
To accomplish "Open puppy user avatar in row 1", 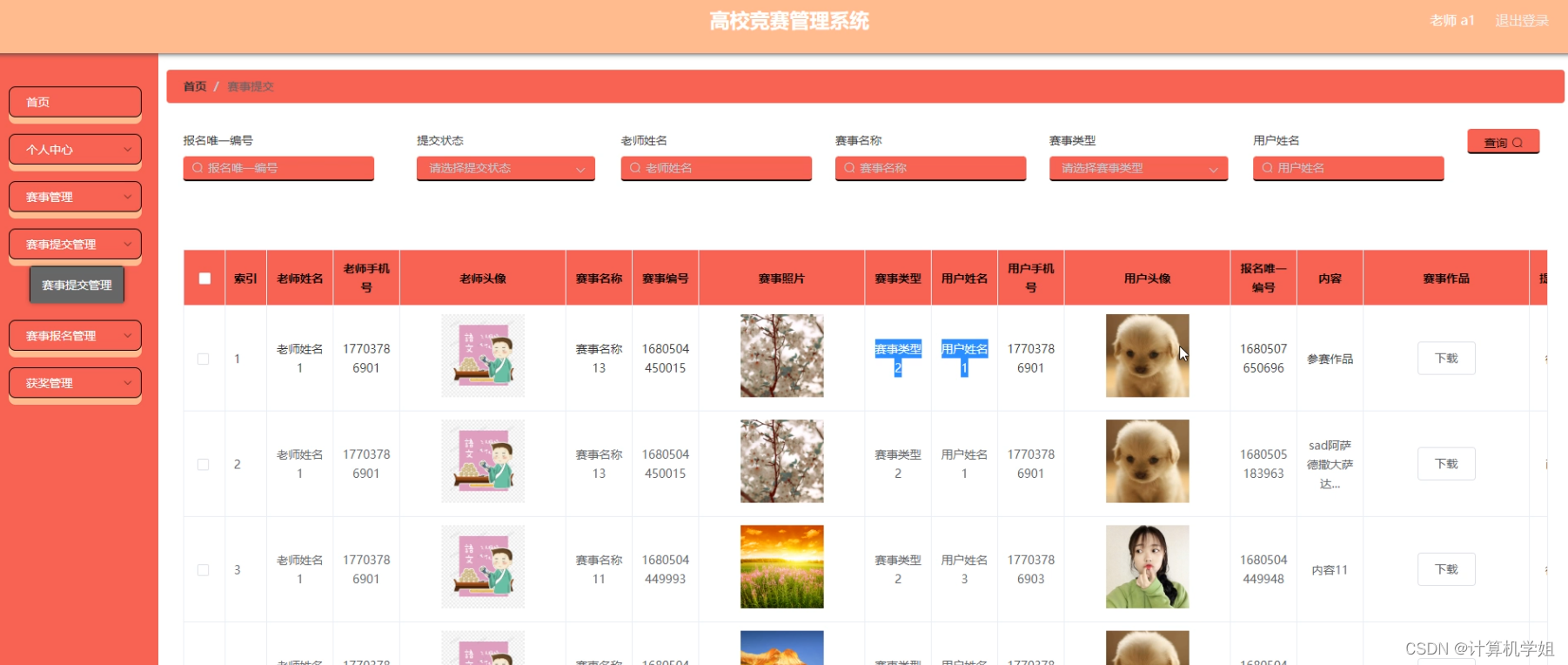I will point(1147,356).
